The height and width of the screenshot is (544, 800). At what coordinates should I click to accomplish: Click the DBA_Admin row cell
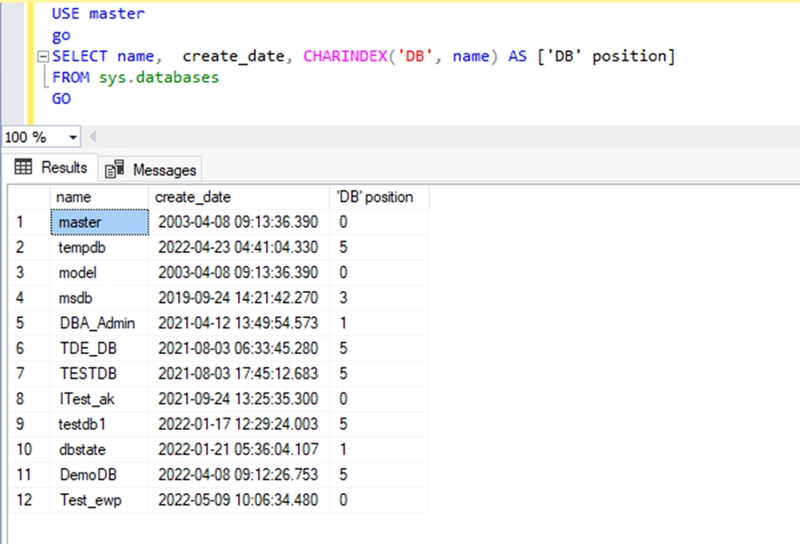point(99,323)
